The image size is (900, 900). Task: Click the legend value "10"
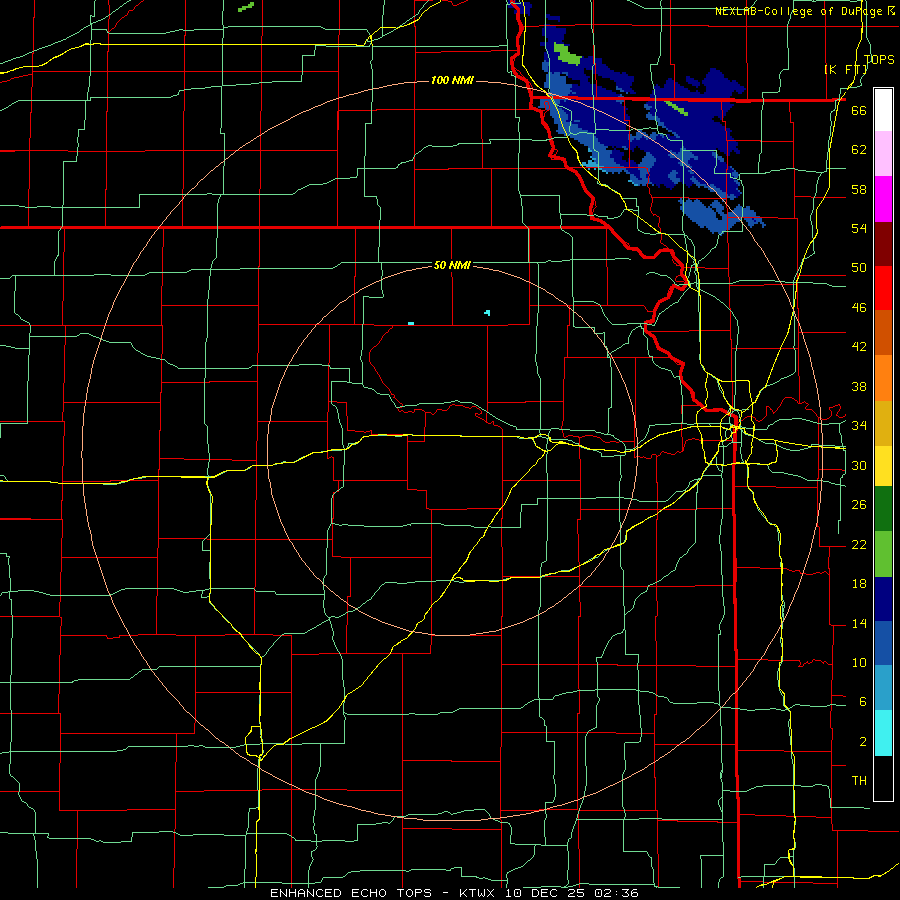click(859, 662)
